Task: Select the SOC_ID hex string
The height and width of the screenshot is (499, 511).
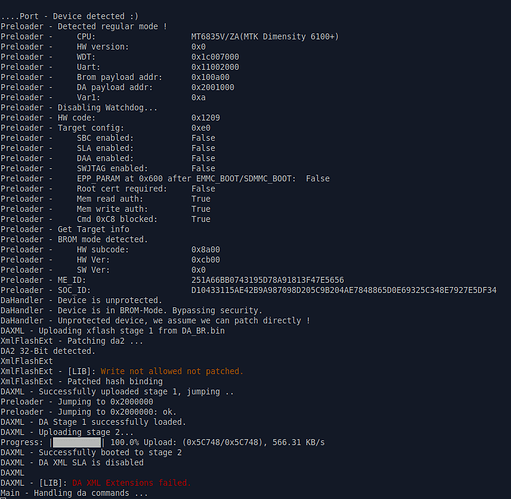Action: 344,290
